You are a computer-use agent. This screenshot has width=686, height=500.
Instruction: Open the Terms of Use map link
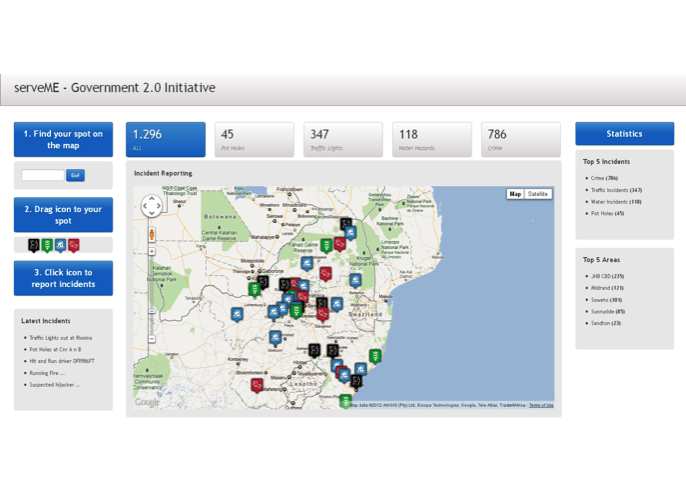[x=541, y=406]
